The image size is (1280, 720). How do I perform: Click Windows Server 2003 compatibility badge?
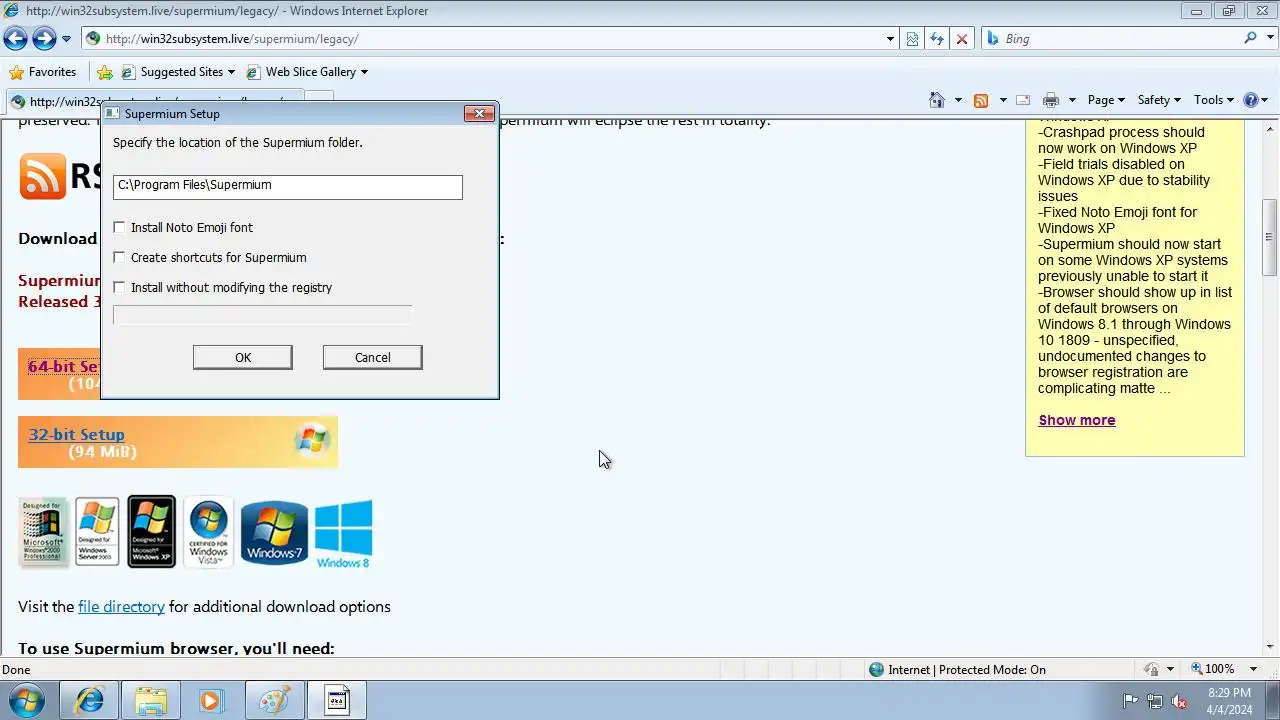(x=97, y=532)
